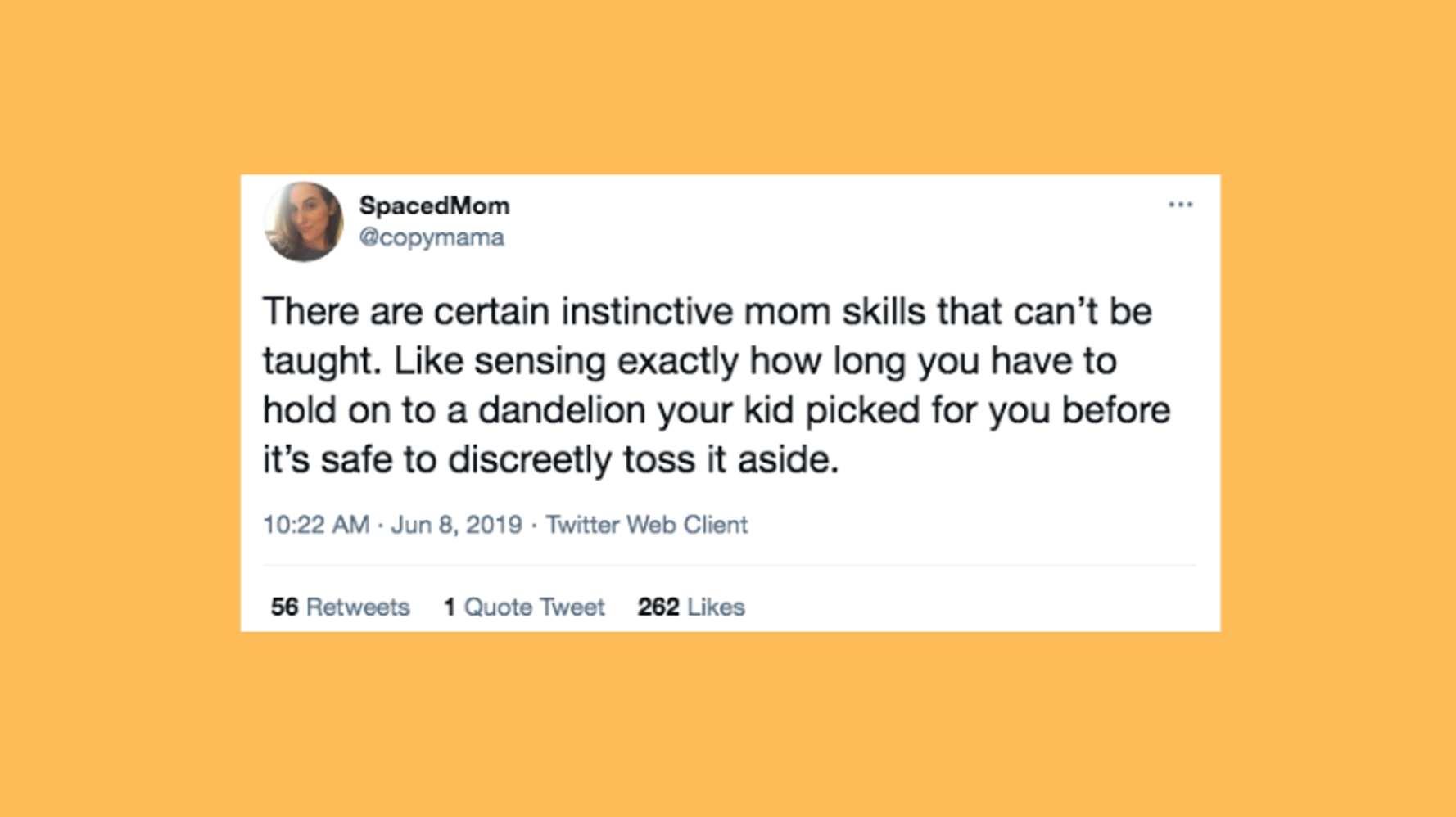Open the Twitter Web Client source link

[647, 525]
